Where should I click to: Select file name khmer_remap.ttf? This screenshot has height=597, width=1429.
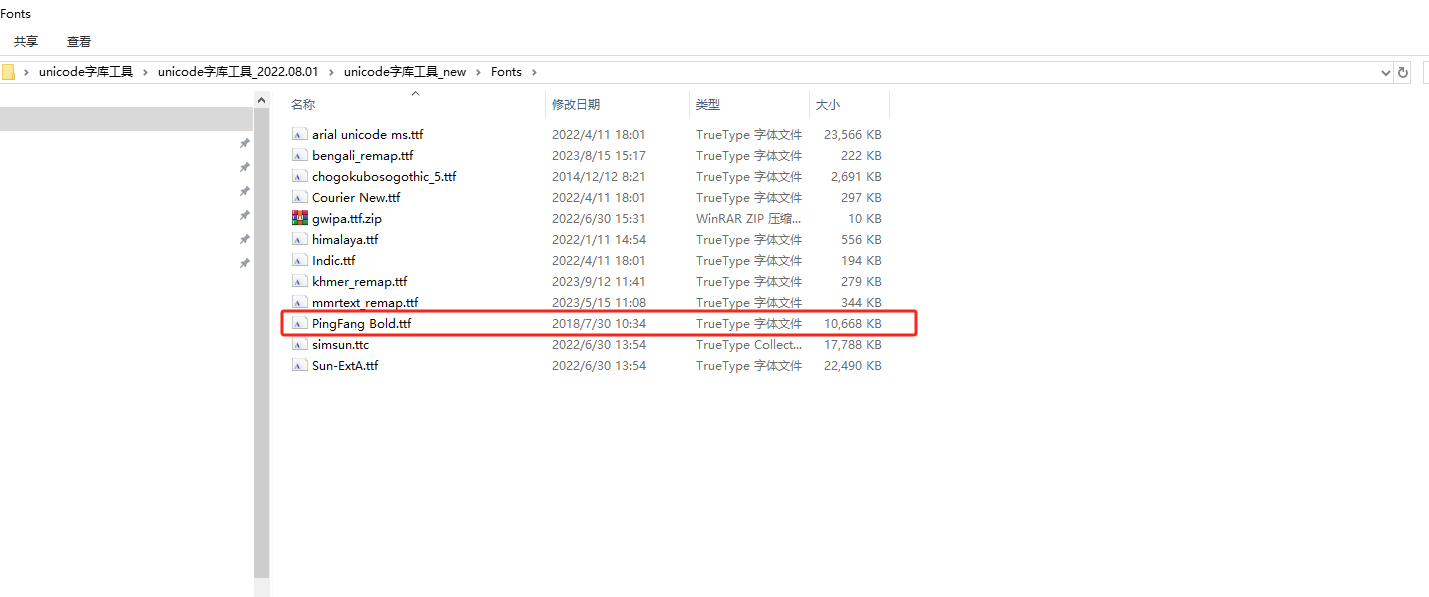click(360, 281)
